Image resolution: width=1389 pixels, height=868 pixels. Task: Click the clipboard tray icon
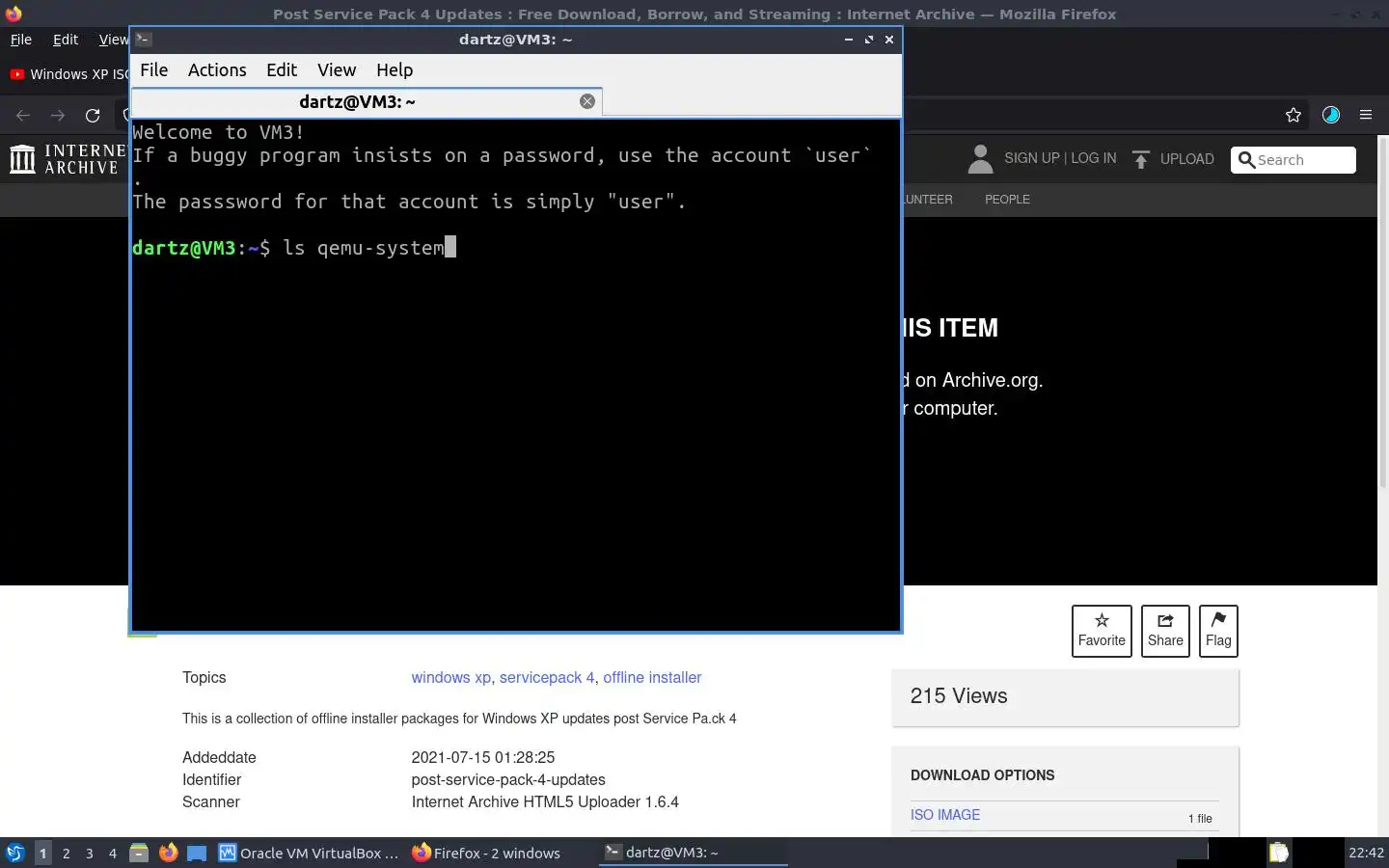1278,853
